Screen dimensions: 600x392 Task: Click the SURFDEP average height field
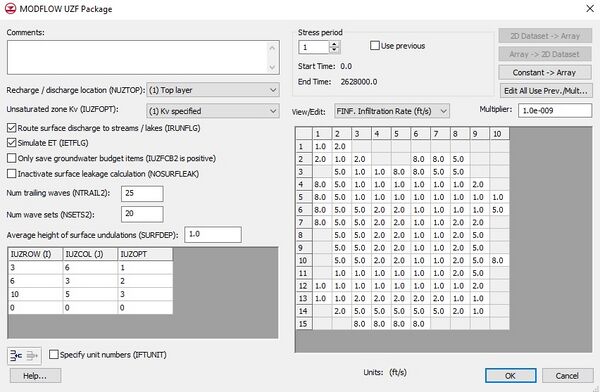pyautogui.click(x=213, y=234)
